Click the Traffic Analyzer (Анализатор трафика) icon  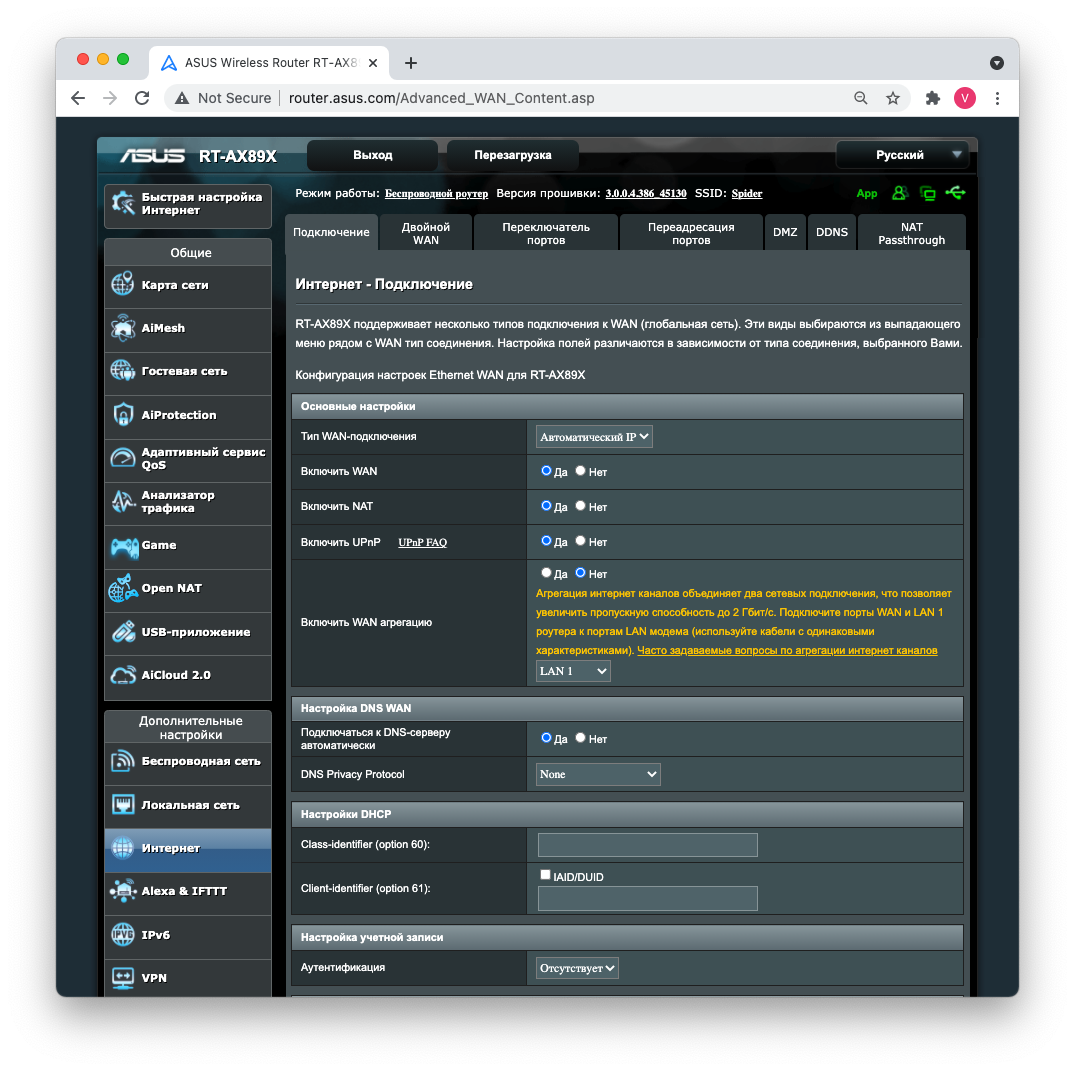pos(123,501)
